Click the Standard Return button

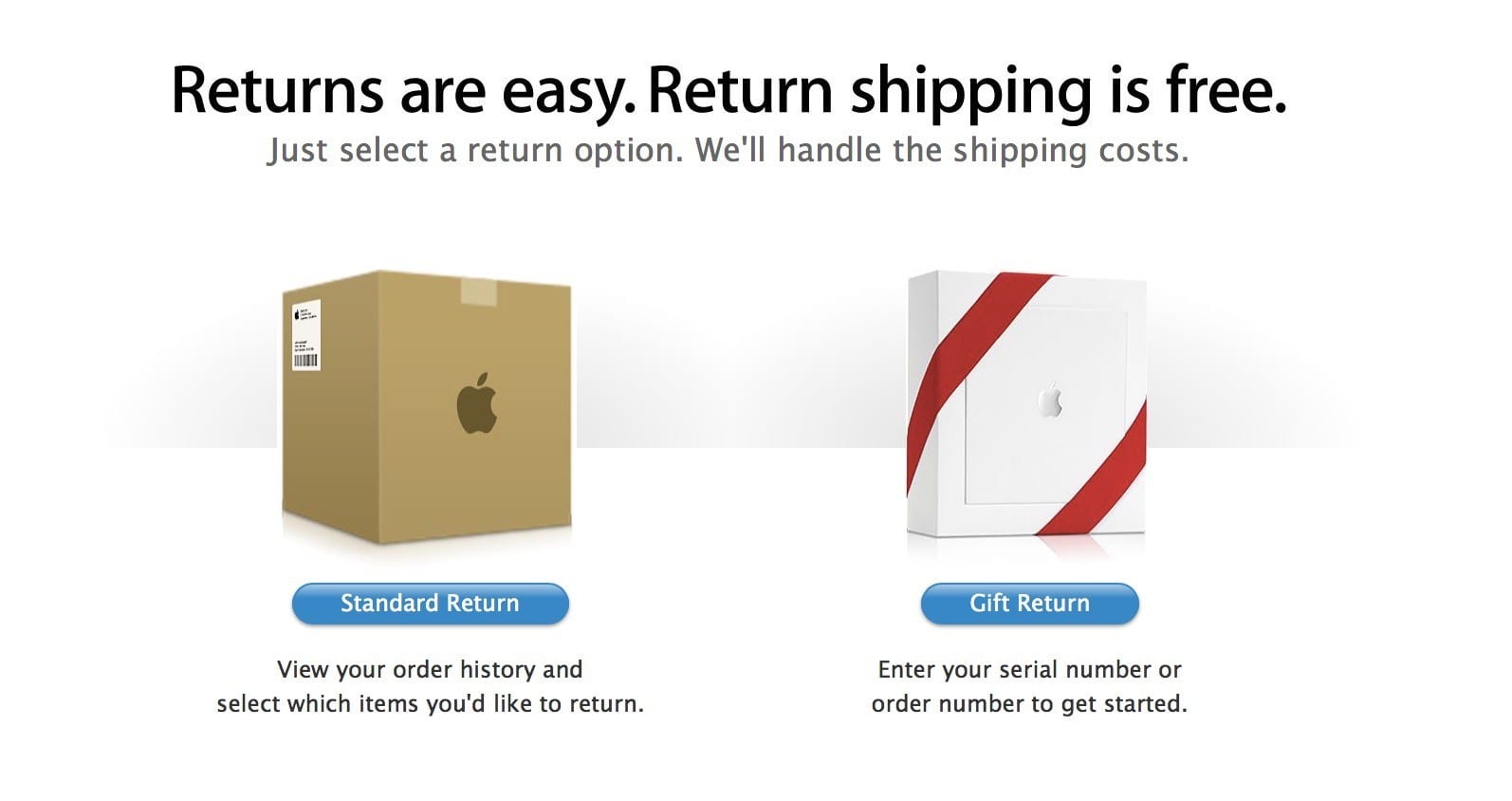tap(429, 604)
